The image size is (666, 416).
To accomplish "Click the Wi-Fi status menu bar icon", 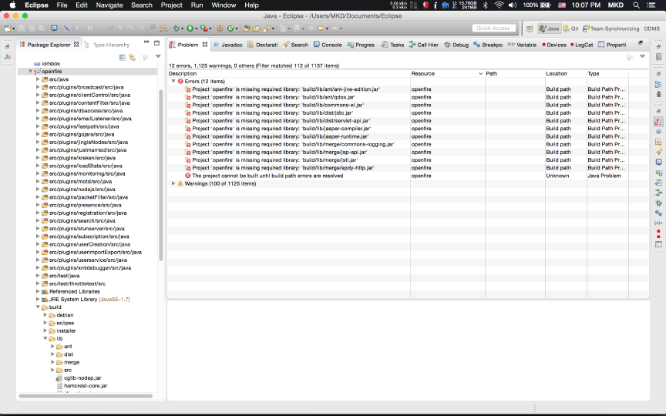I will [499, 5].
